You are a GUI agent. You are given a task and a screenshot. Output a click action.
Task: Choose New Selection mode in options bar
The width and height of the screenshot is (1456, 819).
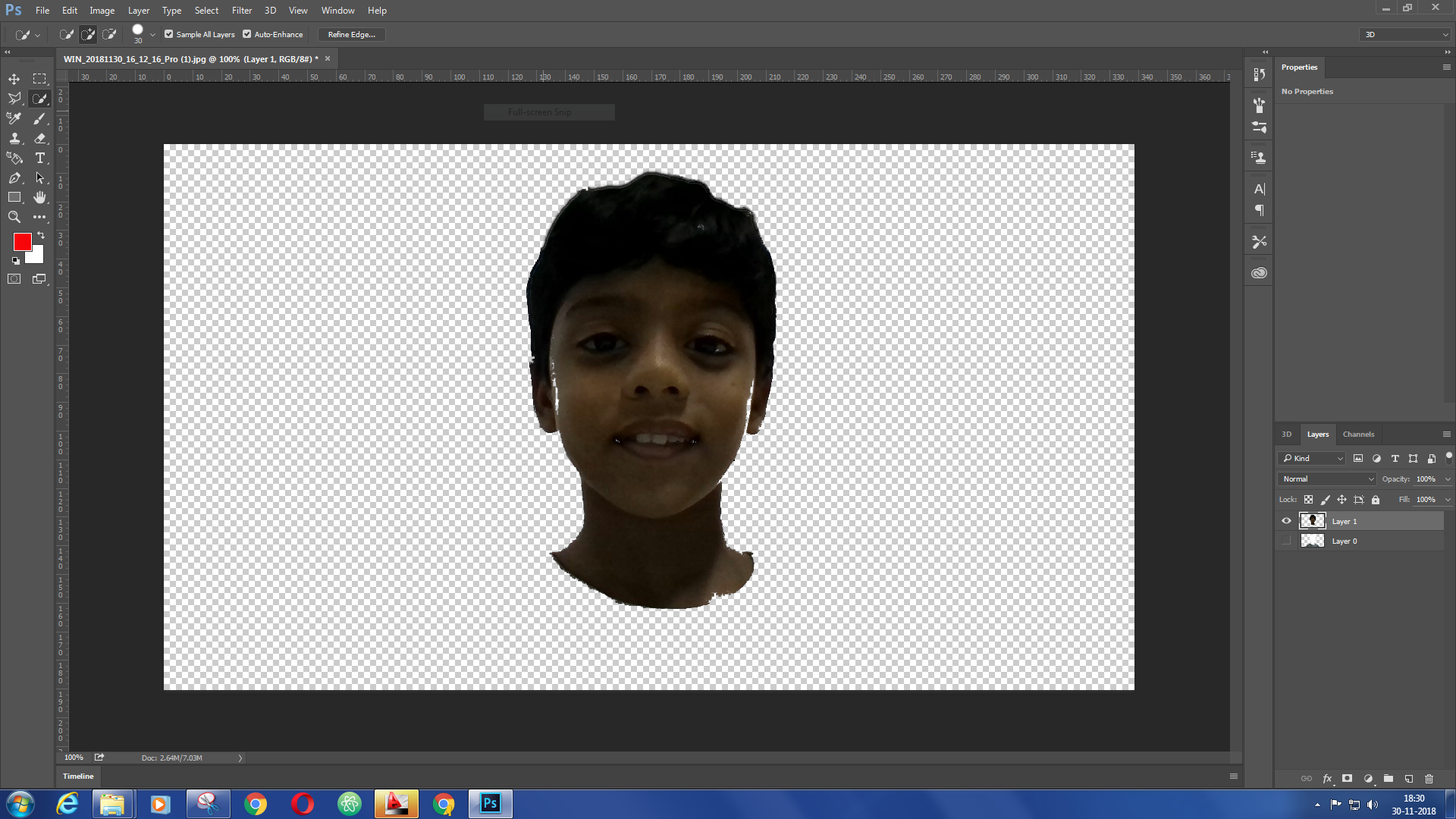pos(67,34)
